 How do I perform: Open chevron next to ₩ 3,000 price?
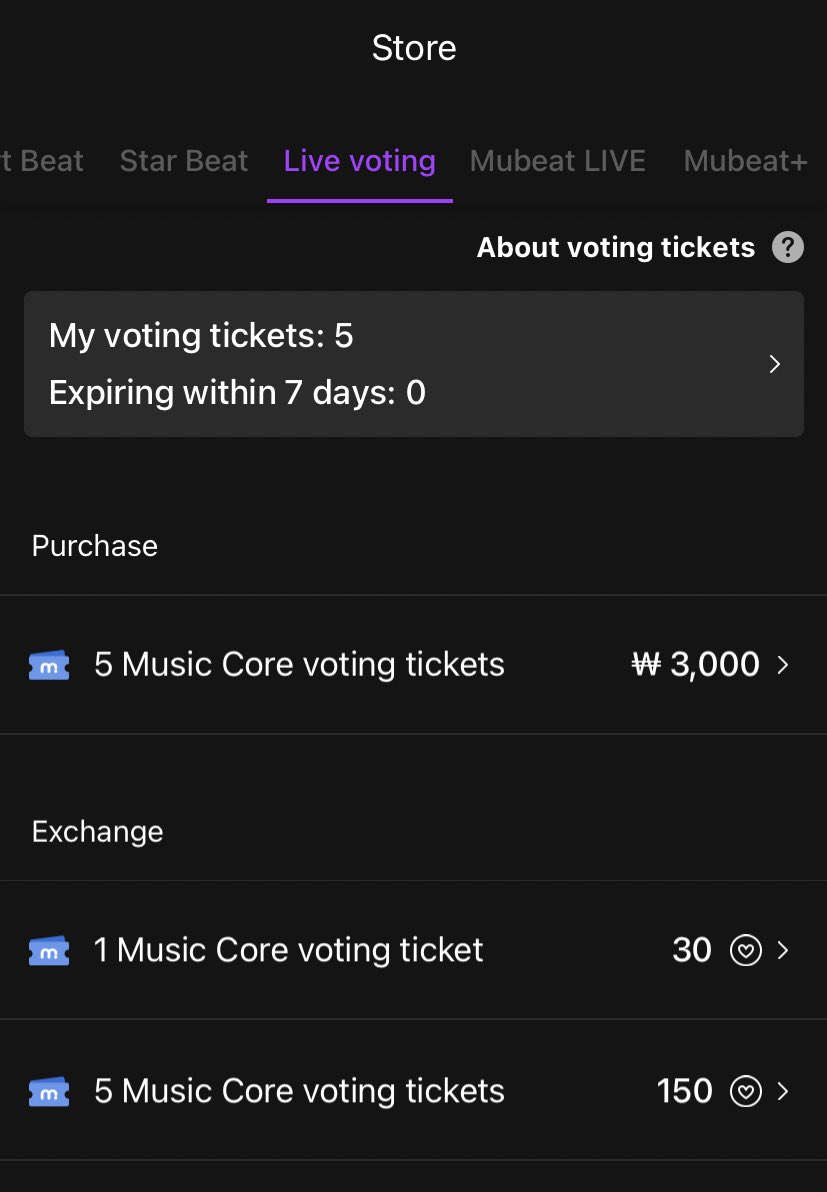(783, 665)
